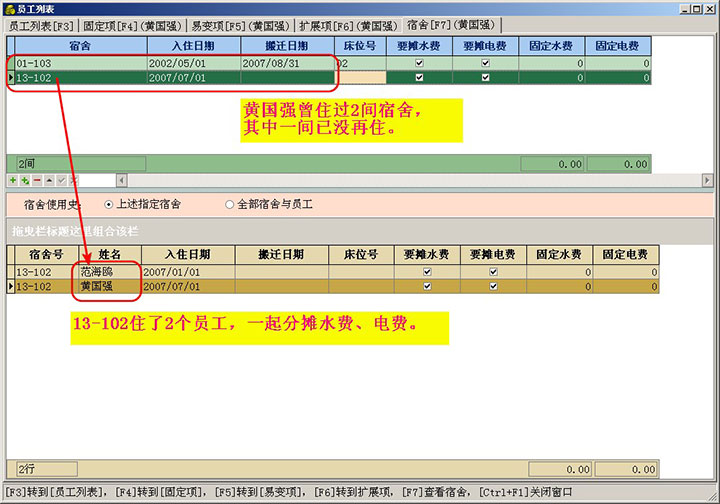Switch to the 员工列表[F3] tab
Screen dimensions: 720x504
point(38,24)
